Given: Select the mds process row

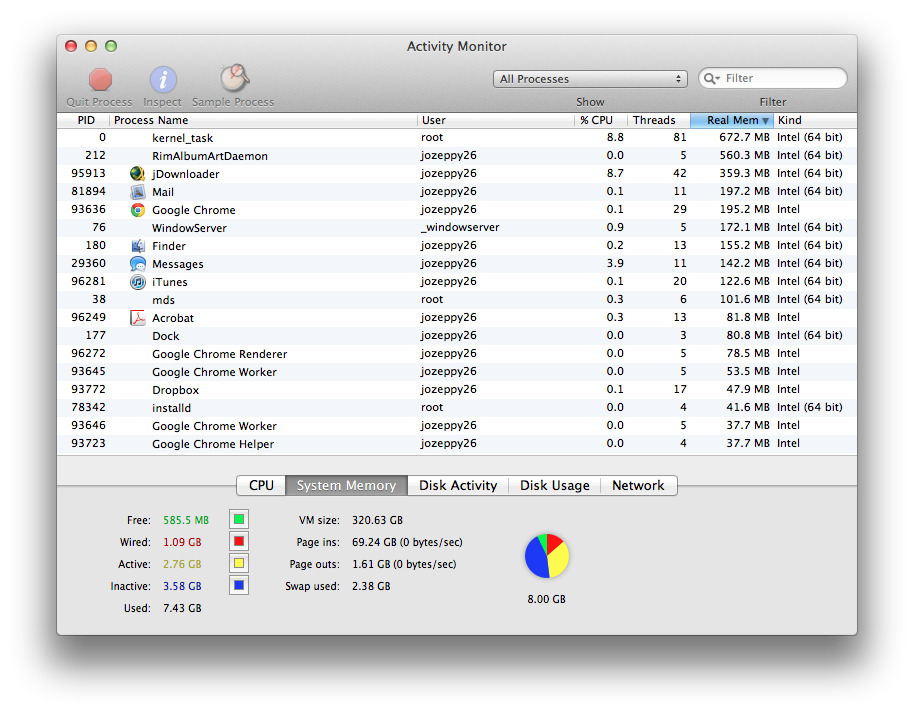Looking at the screenshot, I should coord(457,300).
